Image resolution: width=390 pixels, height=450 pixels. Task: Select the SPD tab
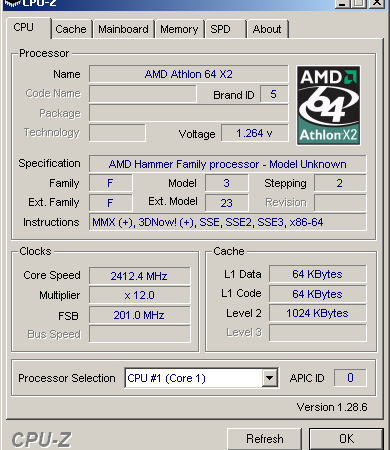tap(225, 29)
